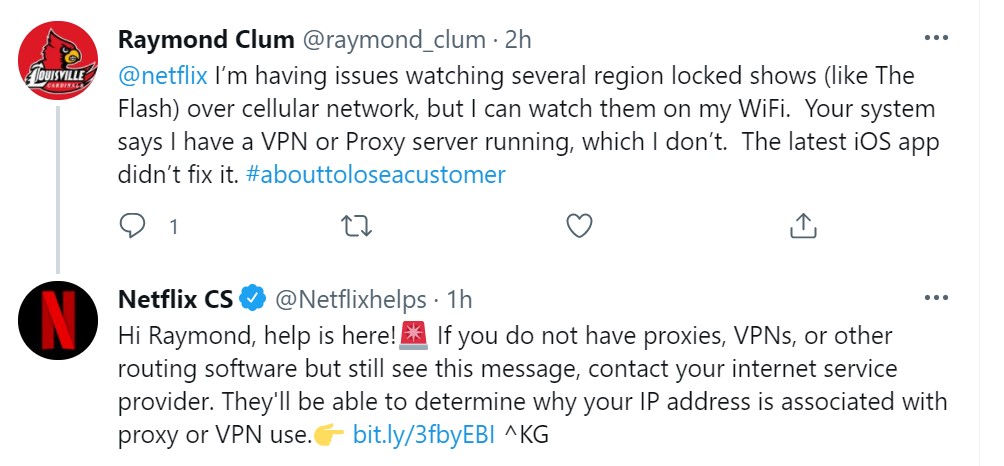Retweet Raymond Clum's tweet
This screenshot has height=466, width=1004.
[356, 226]
